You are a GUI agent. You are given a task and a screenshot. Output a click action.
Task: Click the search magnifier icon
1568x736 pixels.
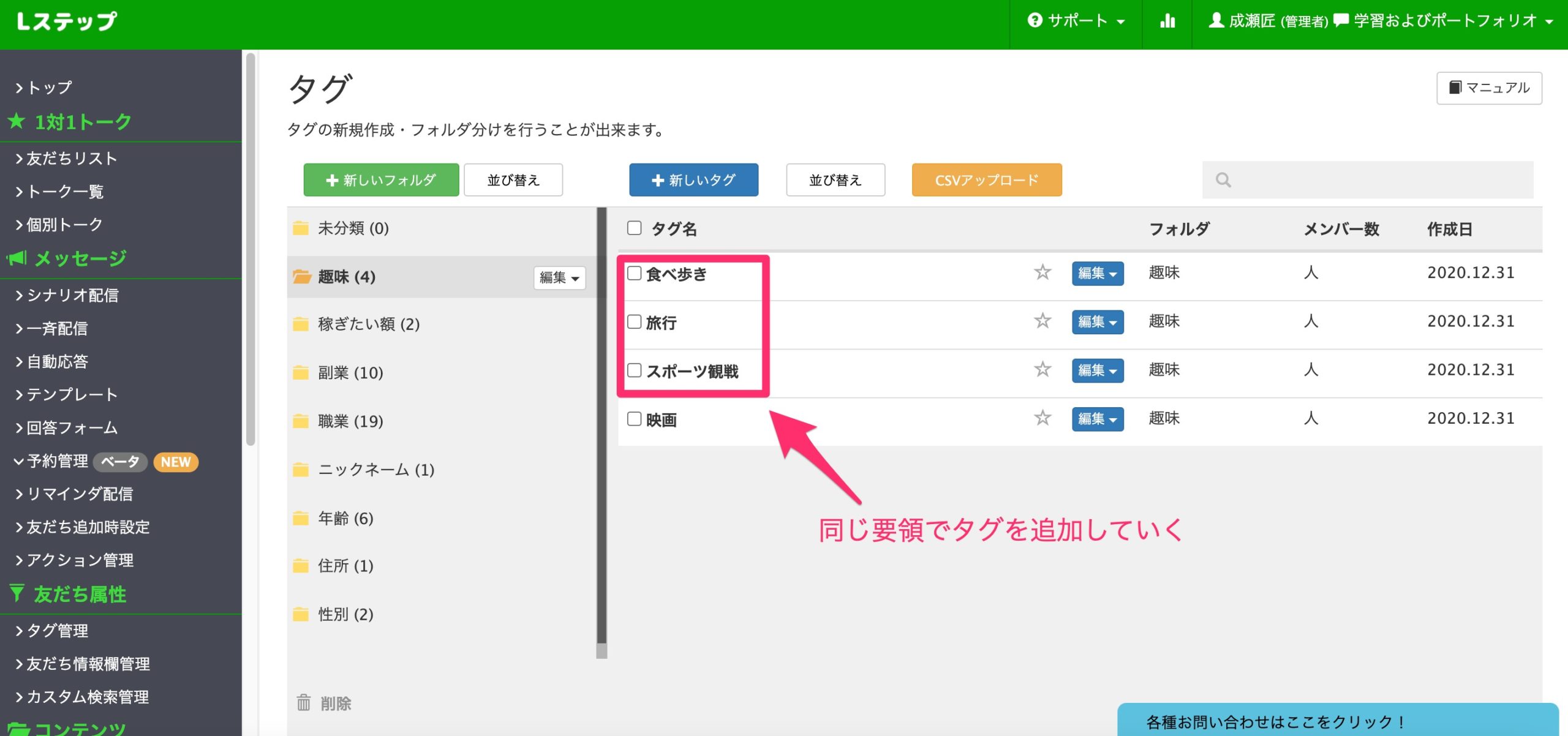1223,180
